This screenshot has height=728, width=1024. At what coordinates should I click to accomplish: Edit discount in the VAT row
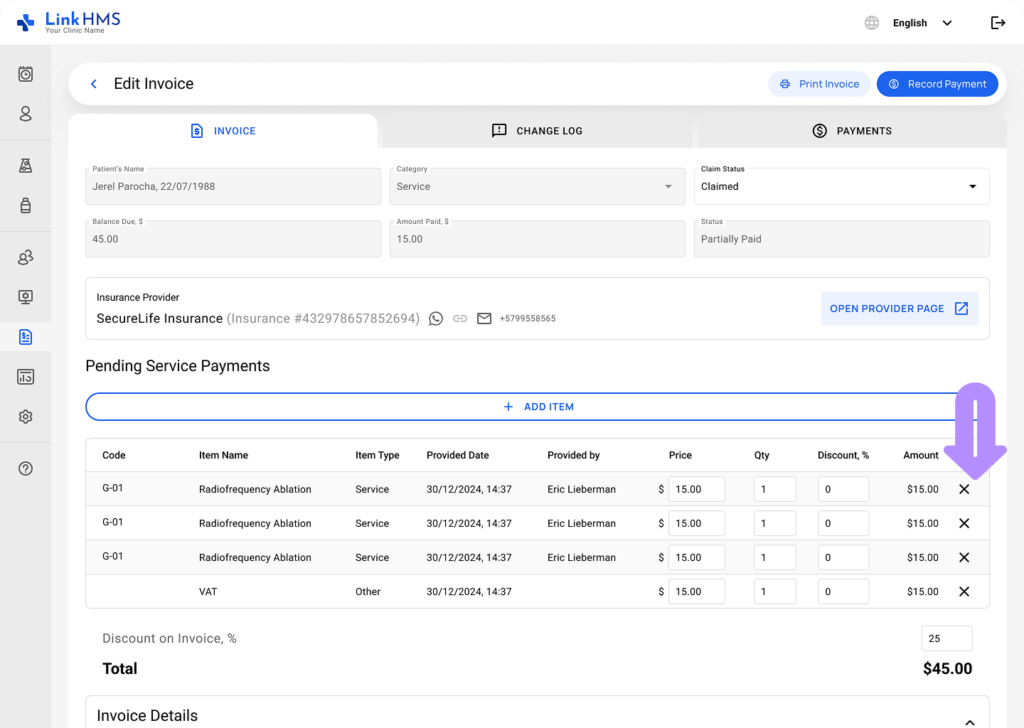843,592
